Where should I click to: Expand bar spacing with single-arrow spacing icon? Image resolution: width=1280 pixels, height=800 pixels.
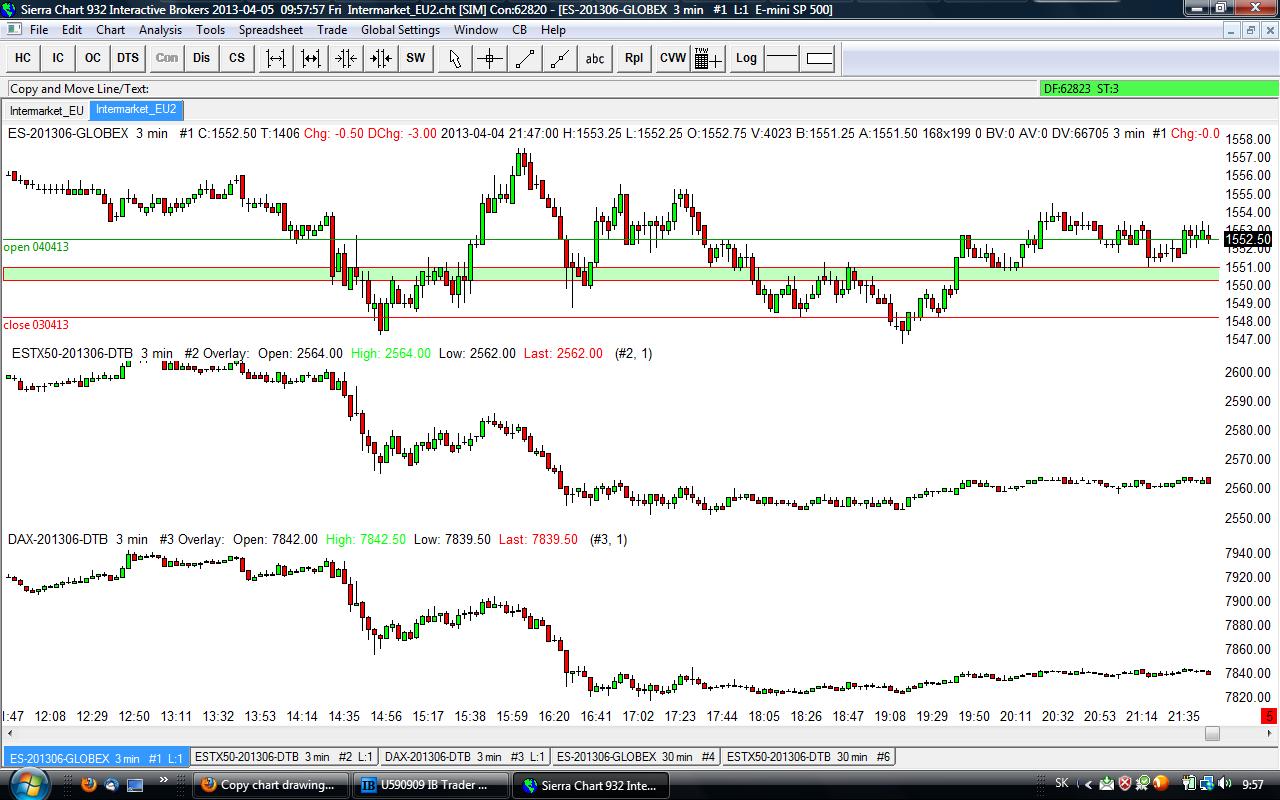(x=276, y=58)
